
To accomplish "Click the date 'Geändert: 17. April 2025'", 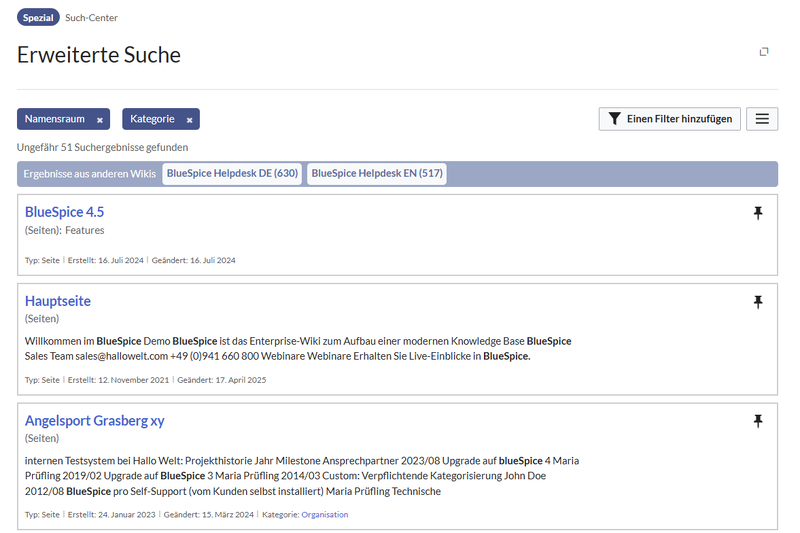I will pyautogui.click(x=221, y=380).
